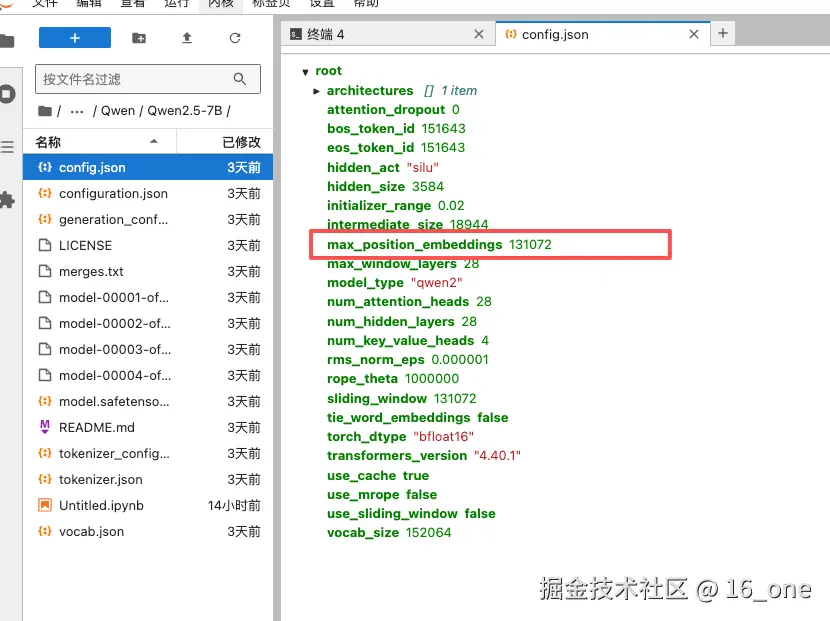Click the JSON icon beside tokenizer.json
Viewport: 830px width, 621px height.
pos(45,479)
